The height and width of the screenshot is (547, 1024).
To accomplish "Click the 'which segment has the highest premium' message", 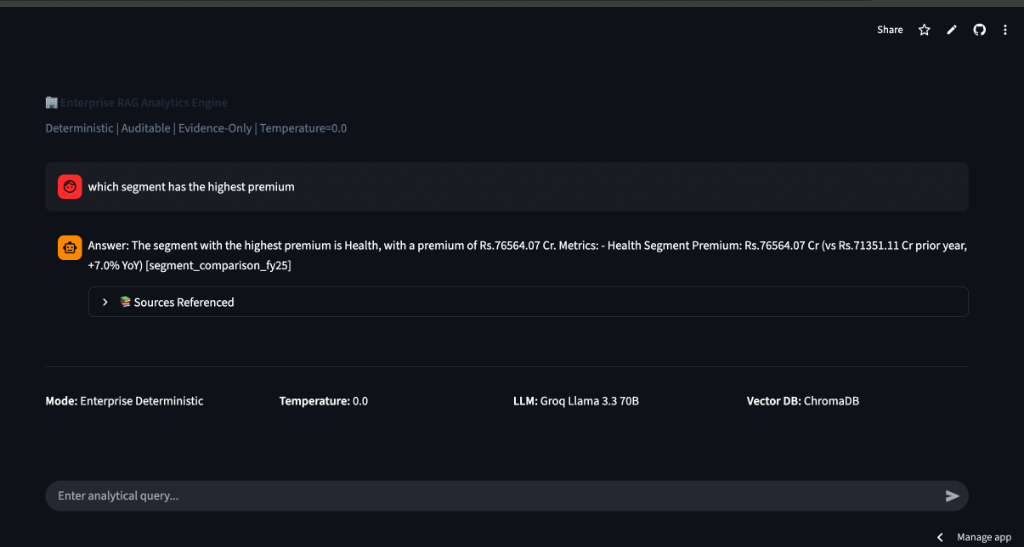I will coord(191,187).
